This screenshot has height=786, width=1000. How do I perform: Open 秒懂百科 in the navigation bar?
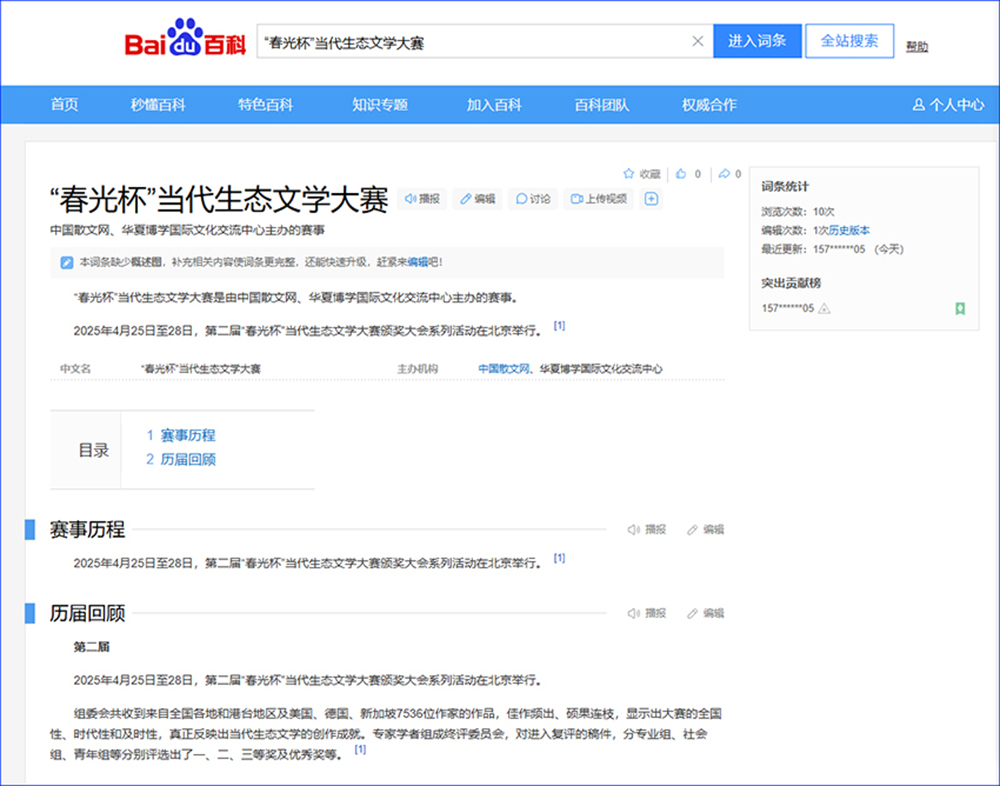158,105
